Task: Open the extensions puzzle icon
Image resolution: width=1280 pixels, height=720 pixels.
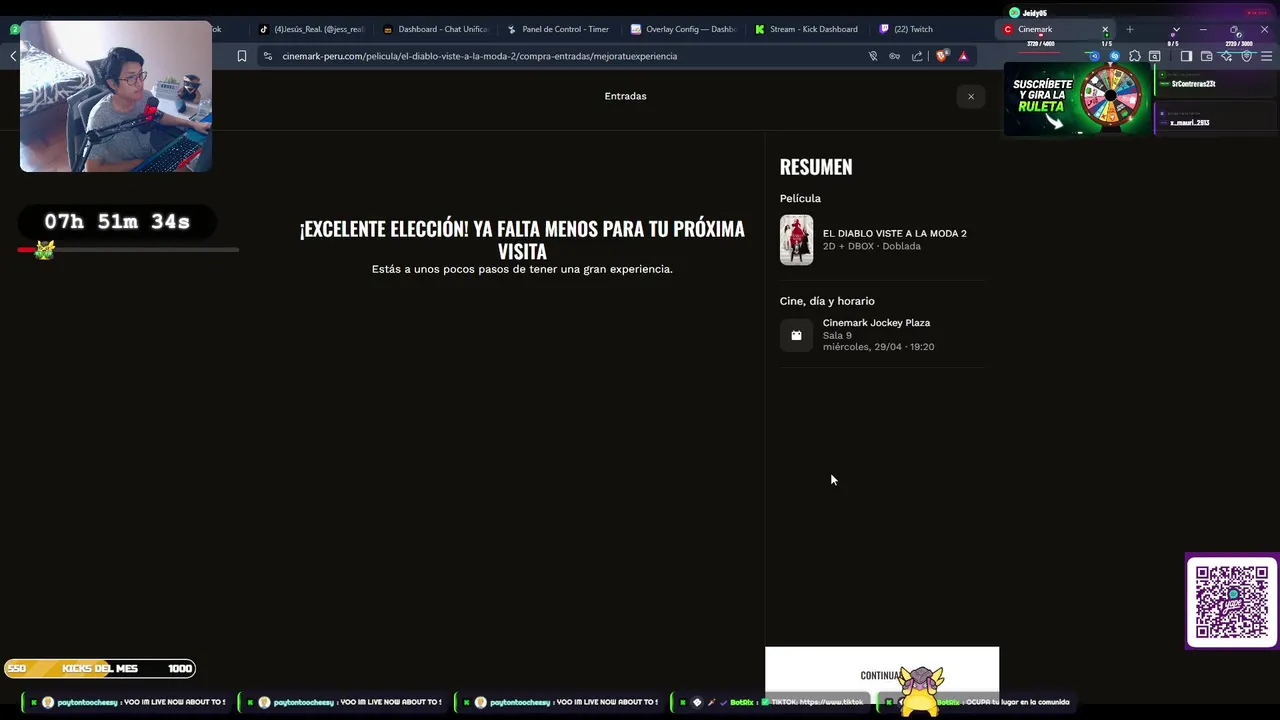Action: click(1135, 56)
